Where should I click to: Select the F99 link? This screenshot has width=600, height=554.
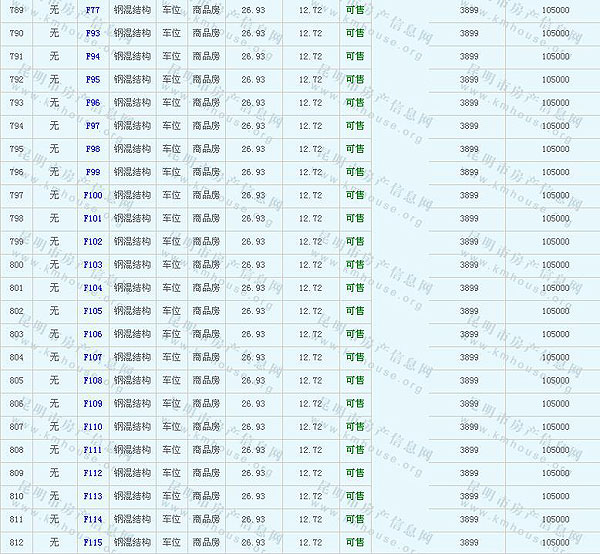pos(93,172)
